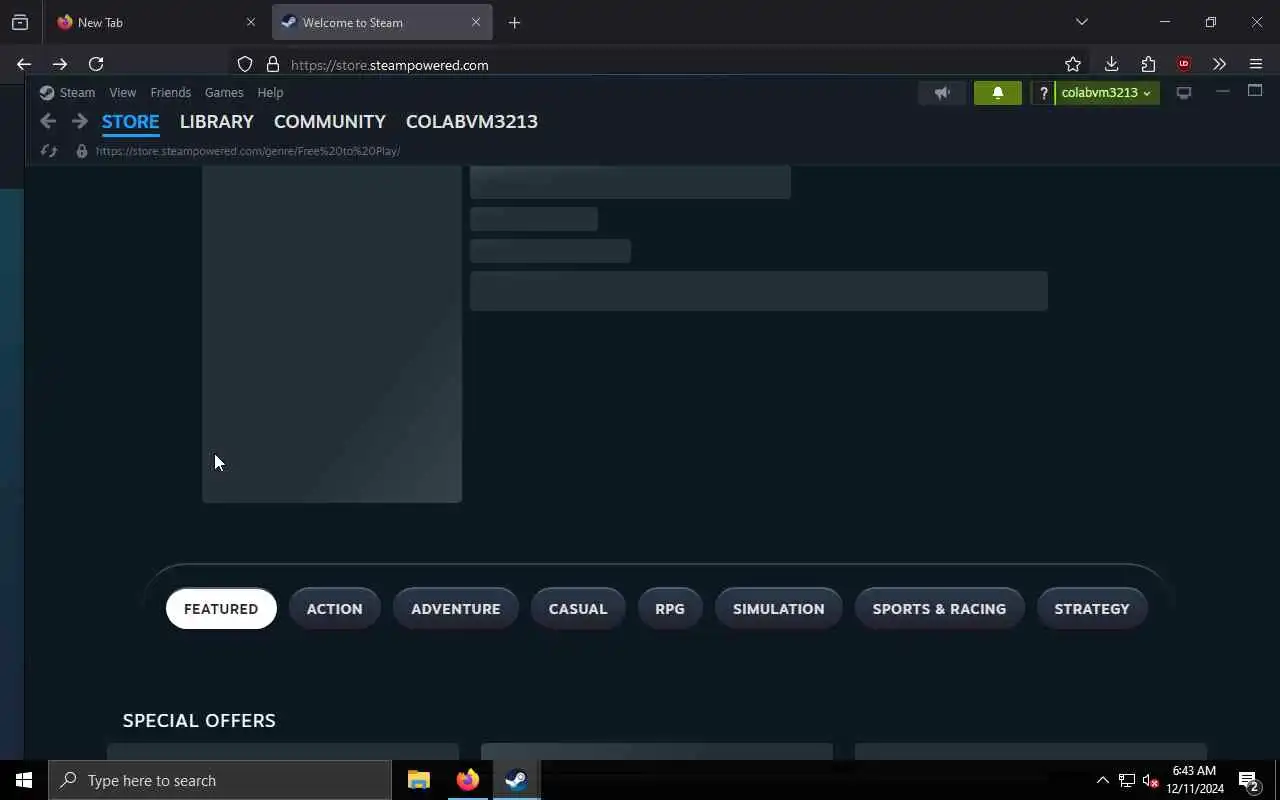The image size is (1280, 800).
Task: Reload the Firefox page
Action: pos(96,64)
